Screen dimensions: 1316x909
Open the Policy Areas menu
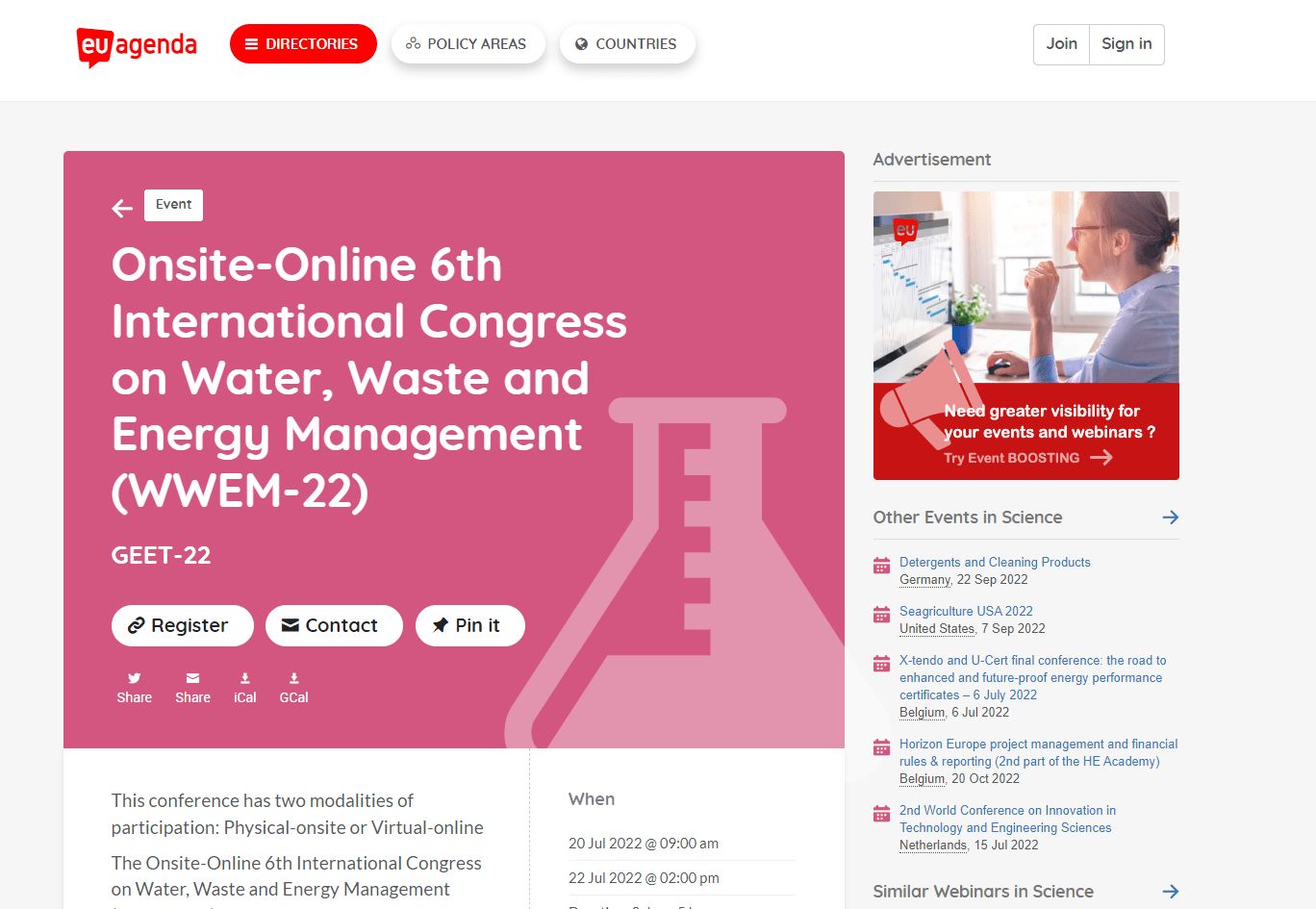[x=468, y=44]
